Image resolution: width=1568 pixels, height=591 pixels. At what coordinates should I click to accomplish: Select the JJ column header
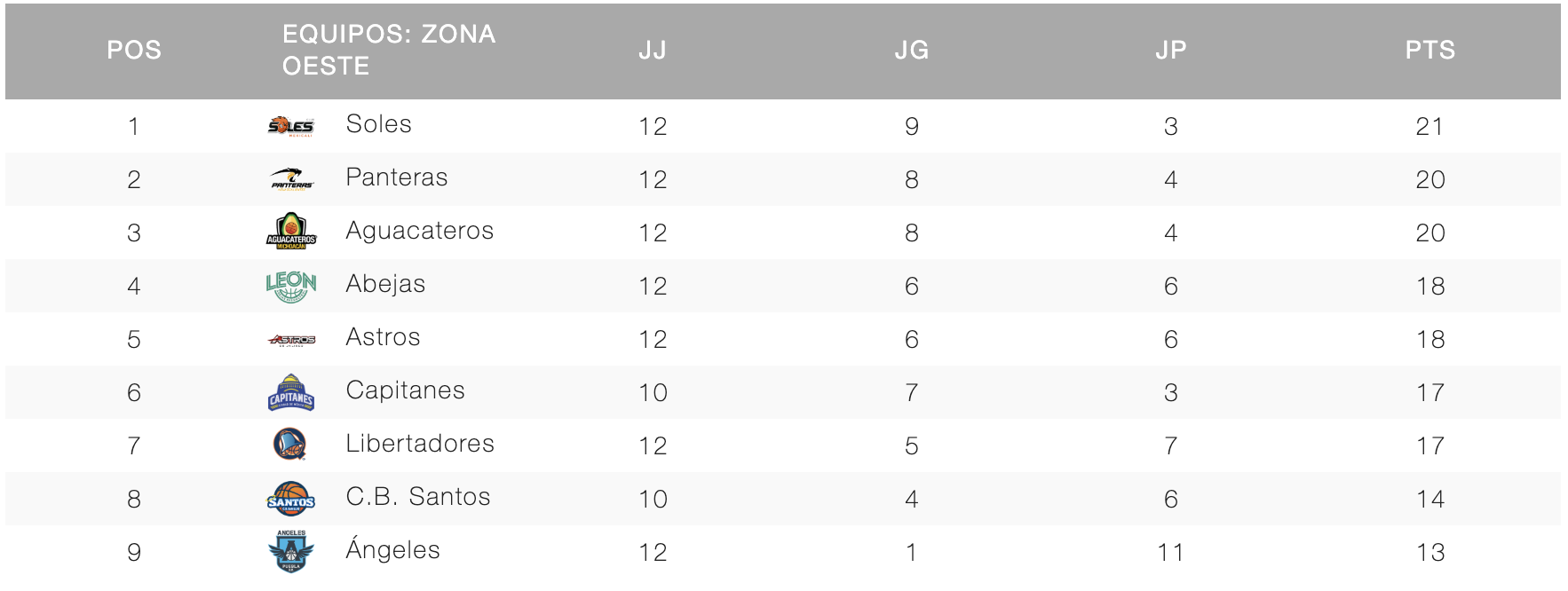(653, 50)
